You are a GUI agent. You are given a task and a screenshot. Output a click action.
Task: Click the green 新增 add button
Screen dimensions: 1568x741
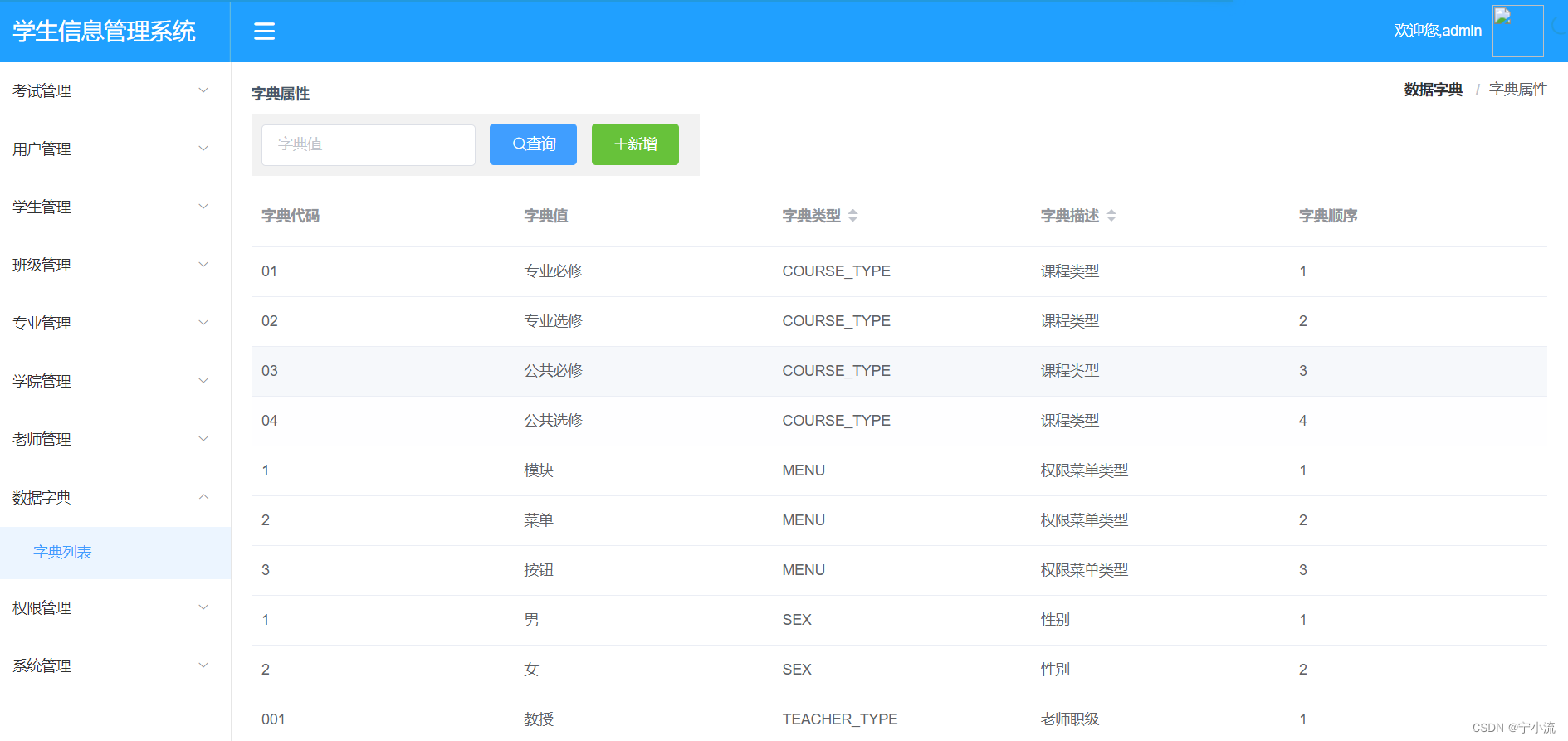pos(635,144)
